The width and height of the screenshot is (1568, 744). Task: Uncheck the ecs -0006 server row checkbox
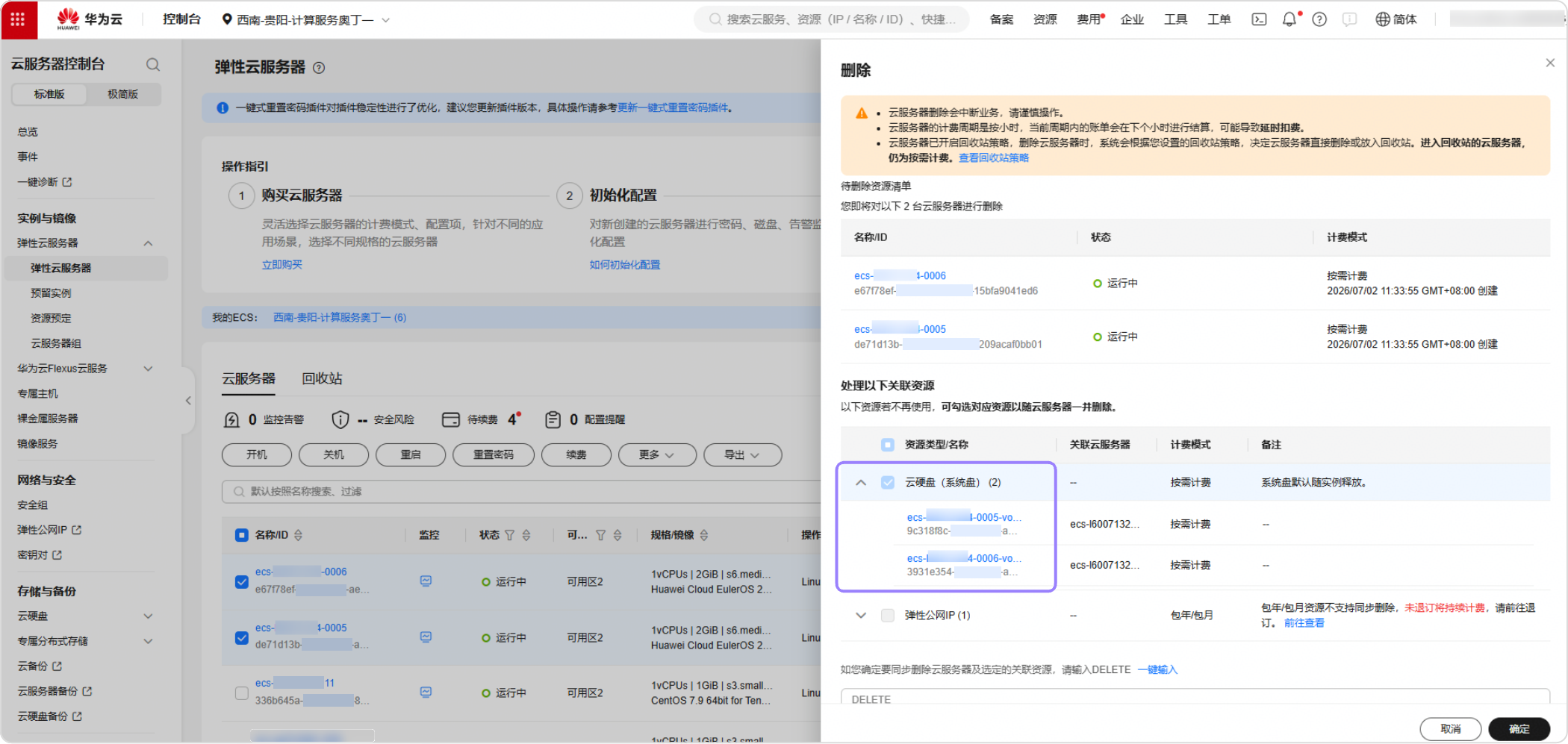pyautogui.click(x=241, y=581)
